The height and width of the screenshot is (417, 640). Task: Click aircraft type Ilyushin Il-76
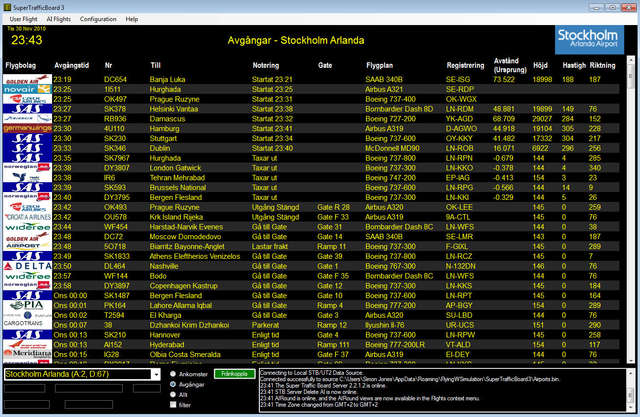coord(384,325)
